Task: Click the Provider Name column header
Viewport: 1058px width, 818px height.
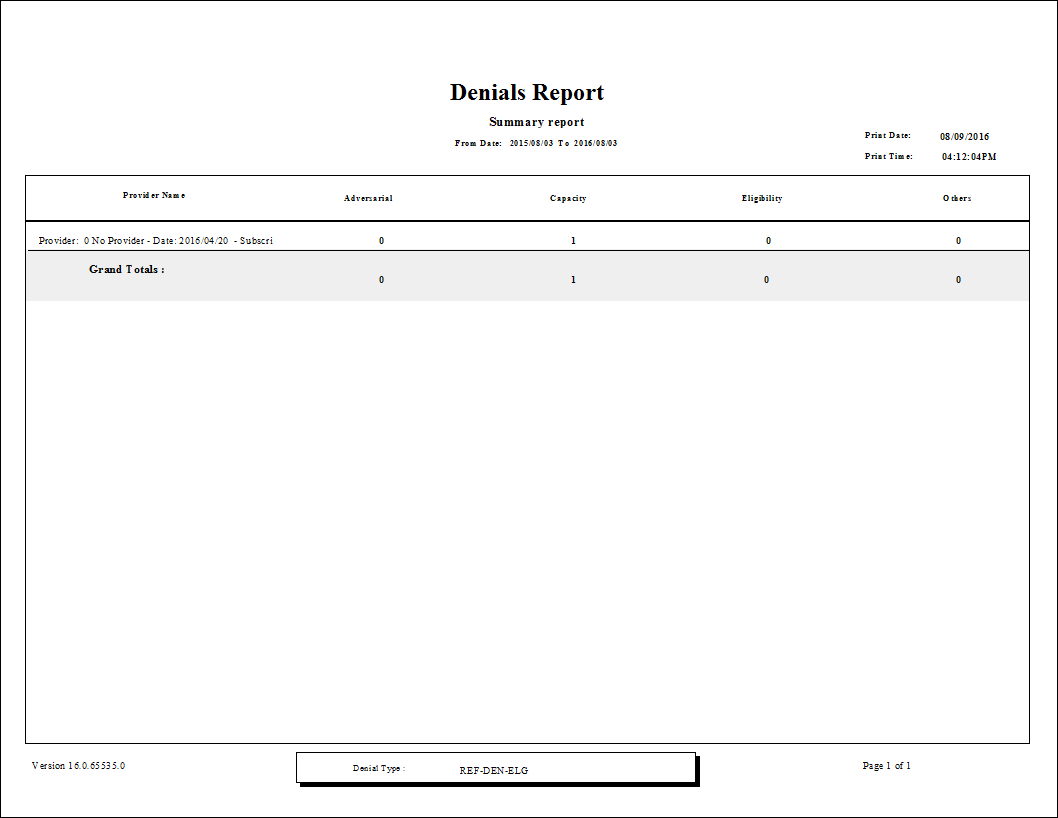Action: (153, 195)
